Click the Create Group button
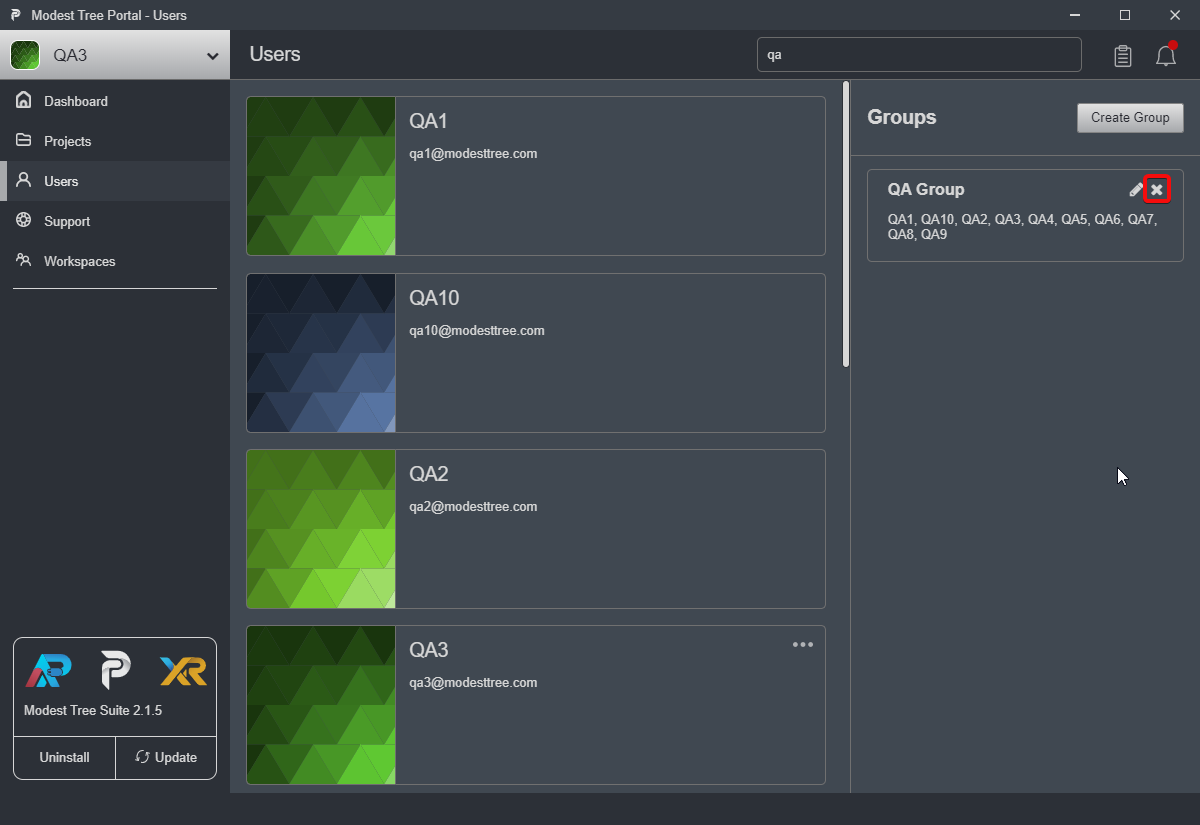The width and height of the screenshot is (1200, 825). [x=1130, y=117]
